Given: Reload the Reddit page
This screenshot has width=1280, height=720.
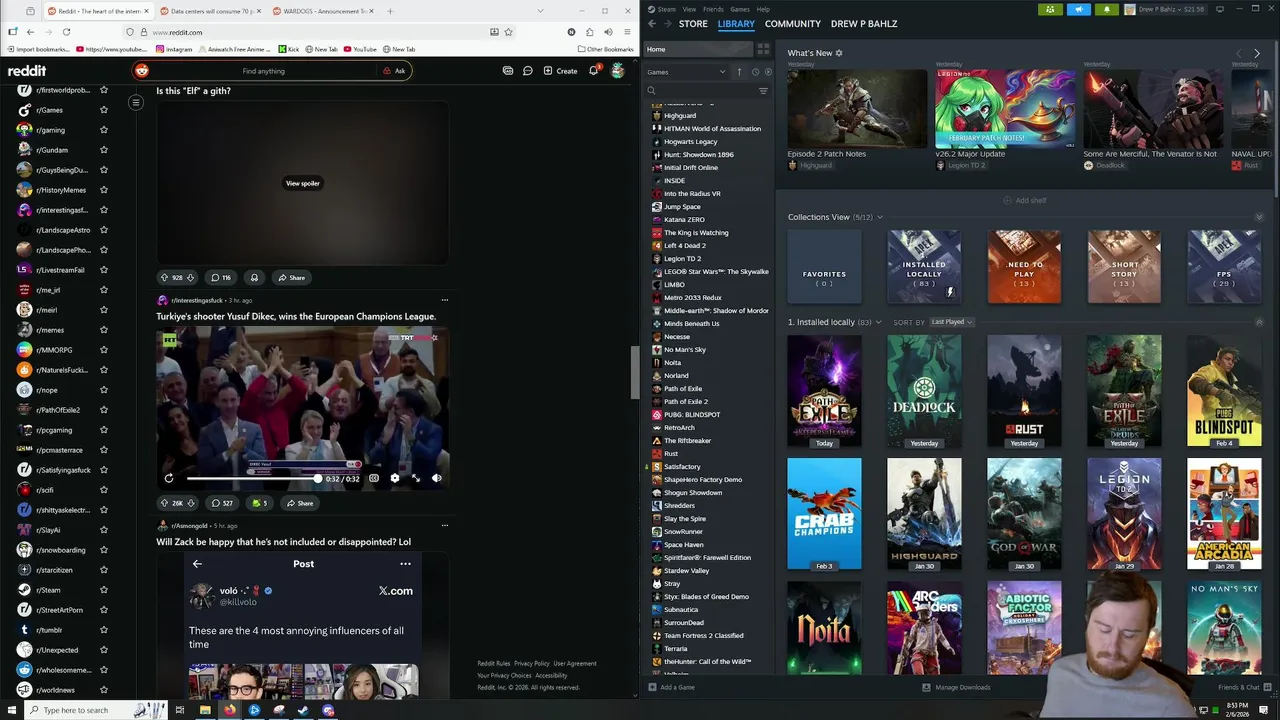Looking at the screenshot, I should click(66, 32).
